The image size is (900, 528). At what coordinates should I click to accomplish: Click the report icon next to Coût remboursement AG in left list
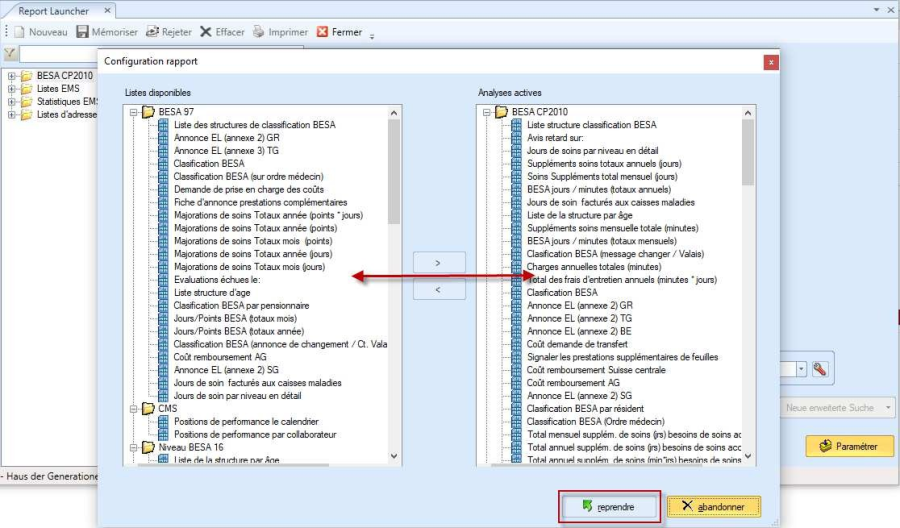click(164, 357)
